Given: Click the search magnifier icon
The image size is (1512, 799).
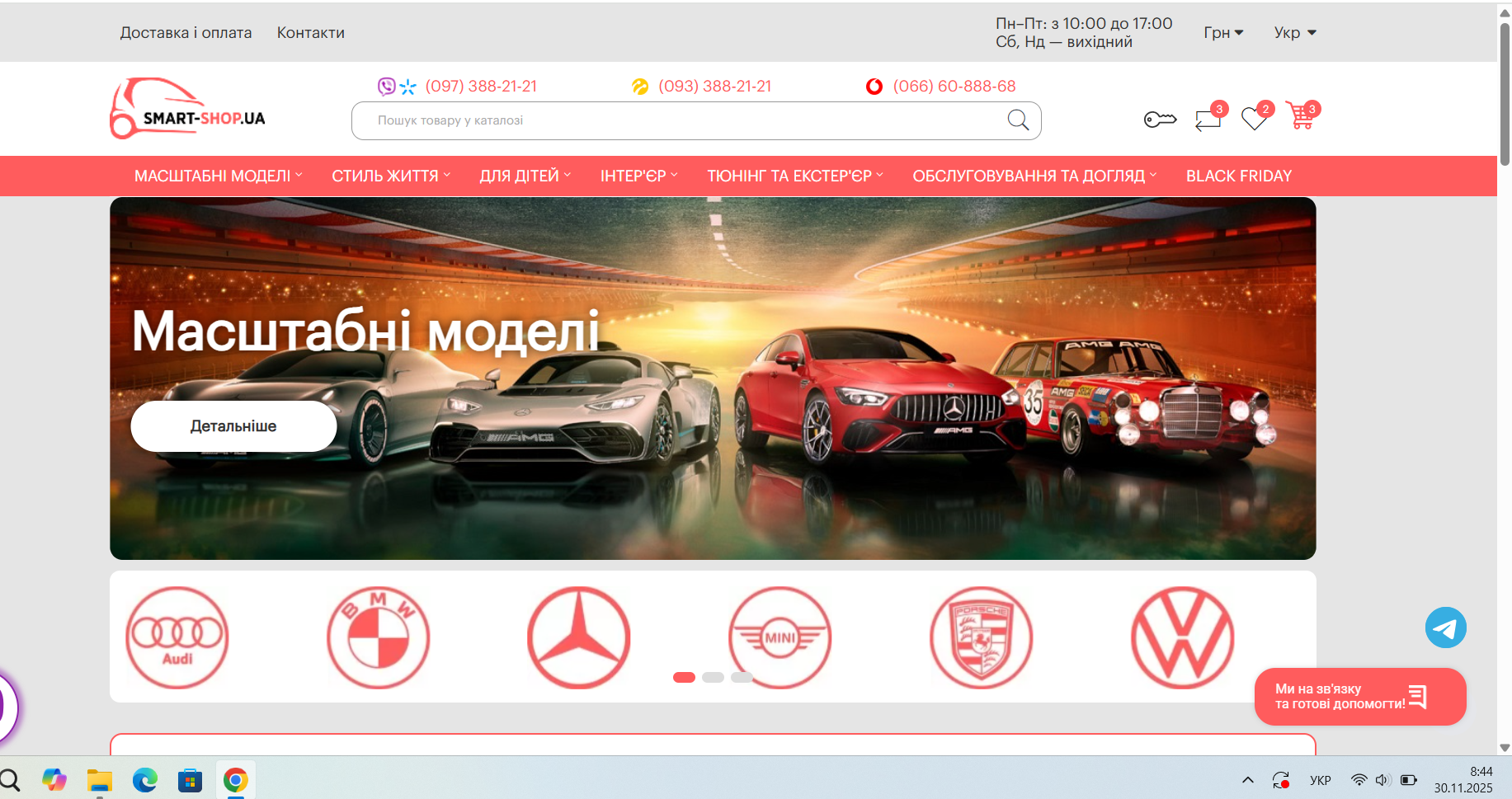Looking at the screenshot, I should point(1018,120).
